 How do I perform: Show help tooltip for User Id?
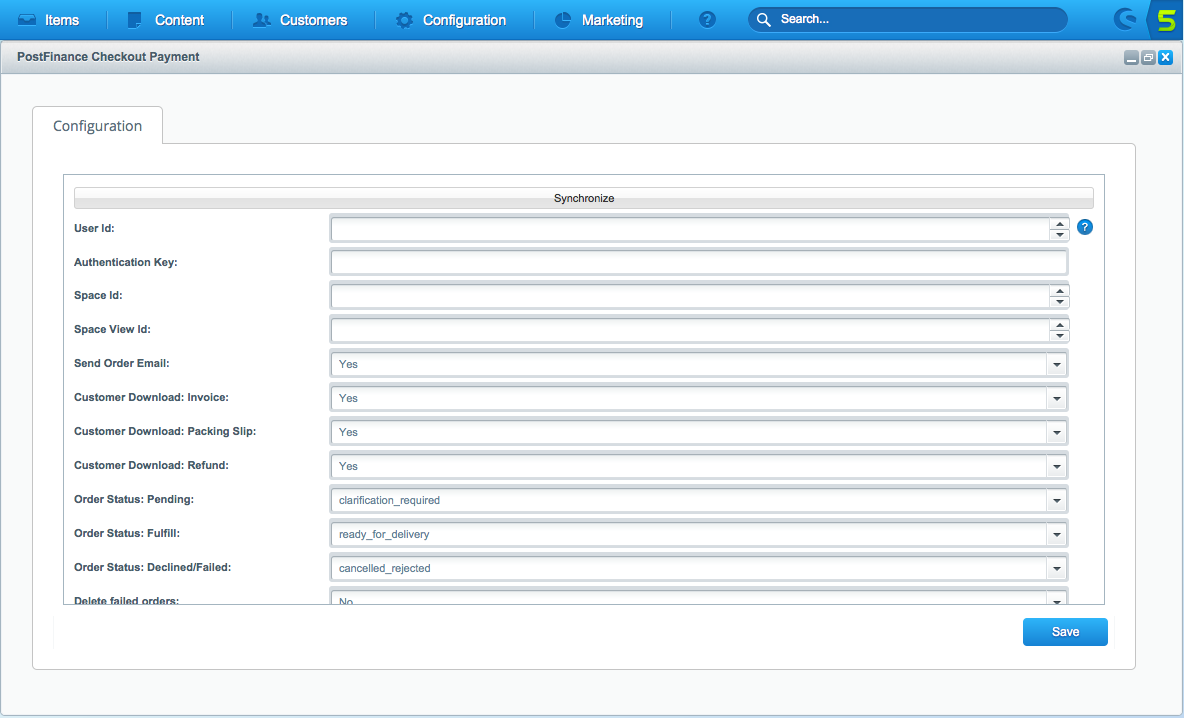click(1084, 226)
